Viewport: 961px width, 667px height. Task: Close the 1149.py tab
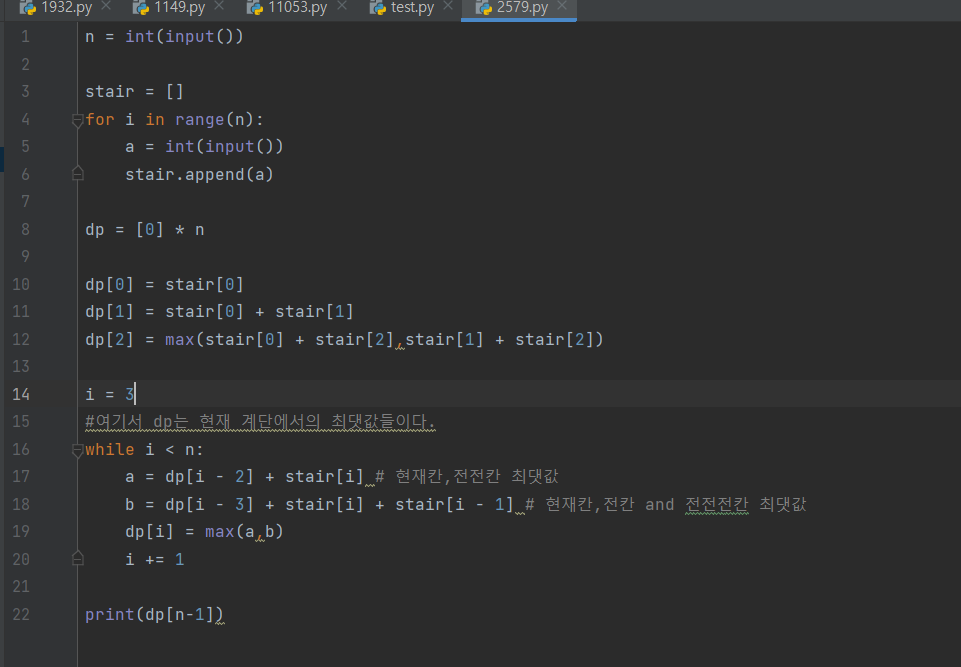click(219, 6)
